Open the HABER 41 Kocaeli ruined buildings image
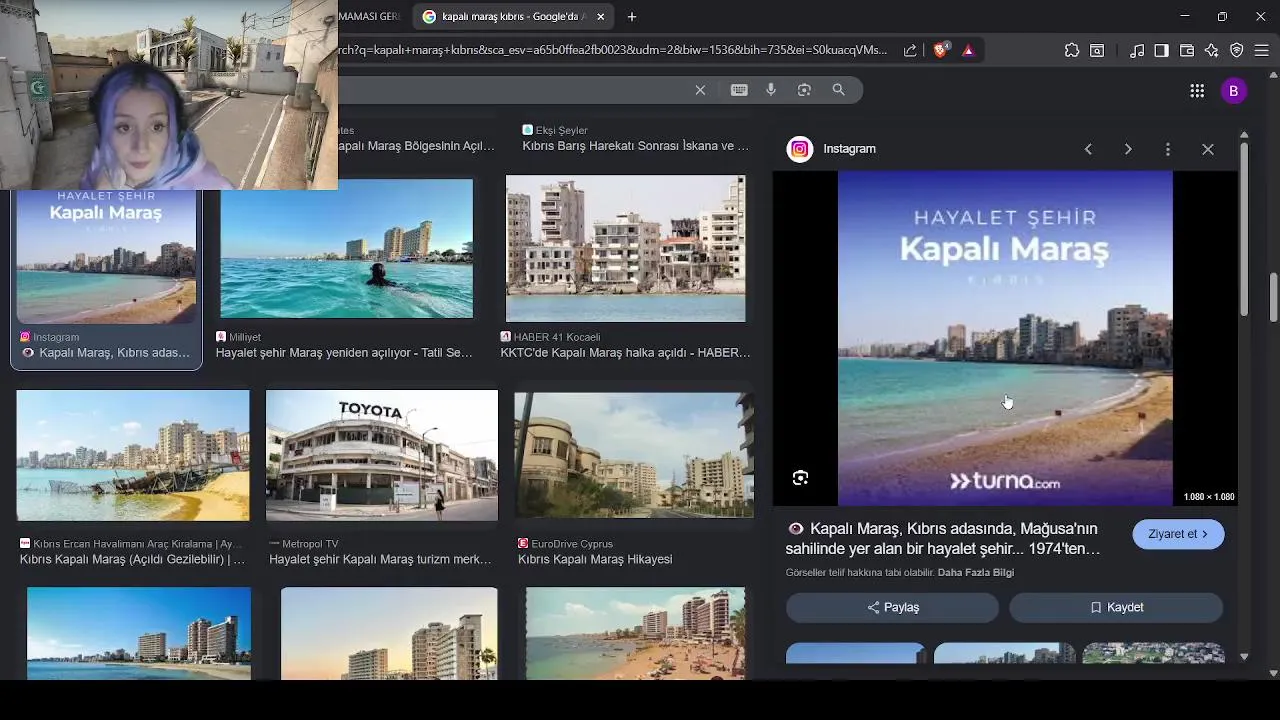The width and height of the screenshot is (1280, 720). [625, 249]
